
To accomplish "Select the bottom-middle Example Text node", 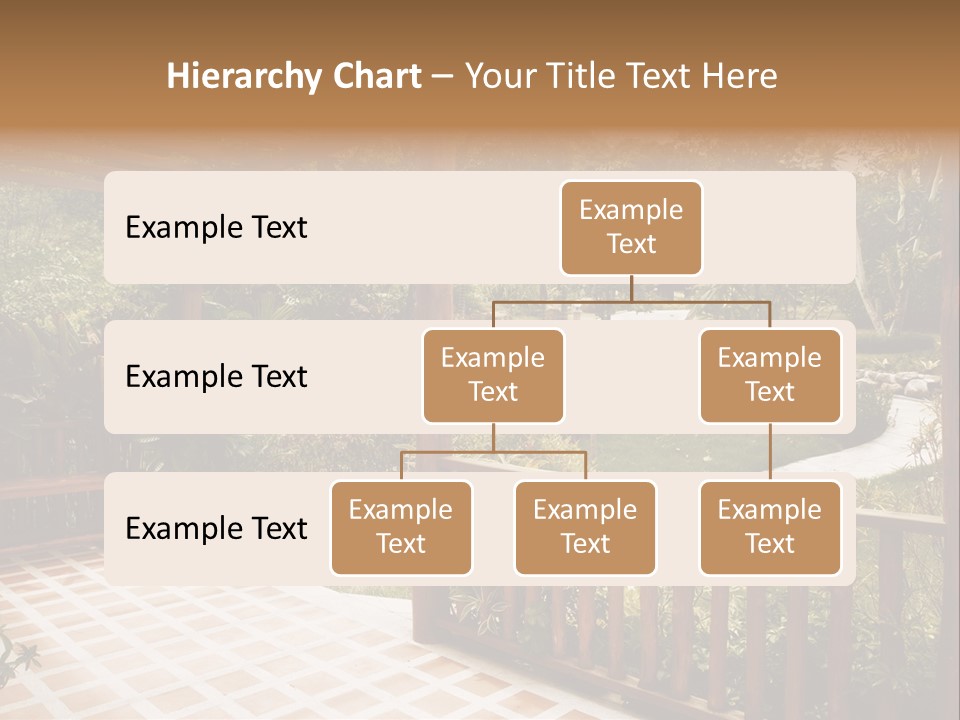I will [585, 528].
